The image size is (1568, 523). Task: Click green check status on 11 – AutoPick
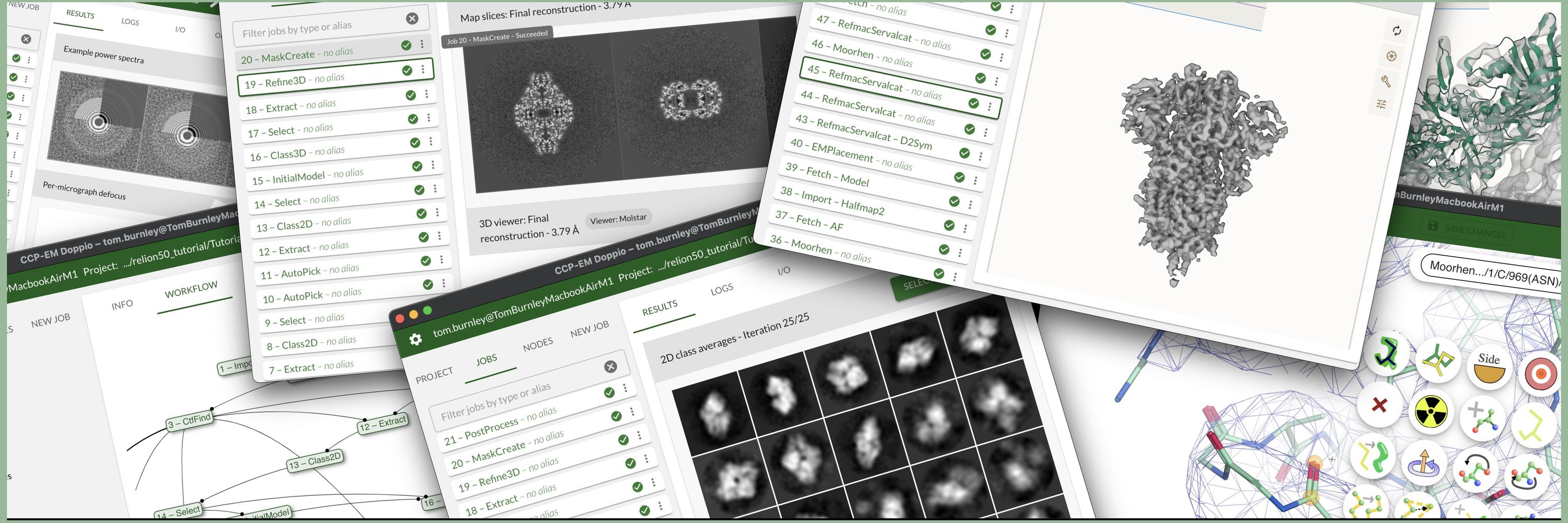point(425,260)
